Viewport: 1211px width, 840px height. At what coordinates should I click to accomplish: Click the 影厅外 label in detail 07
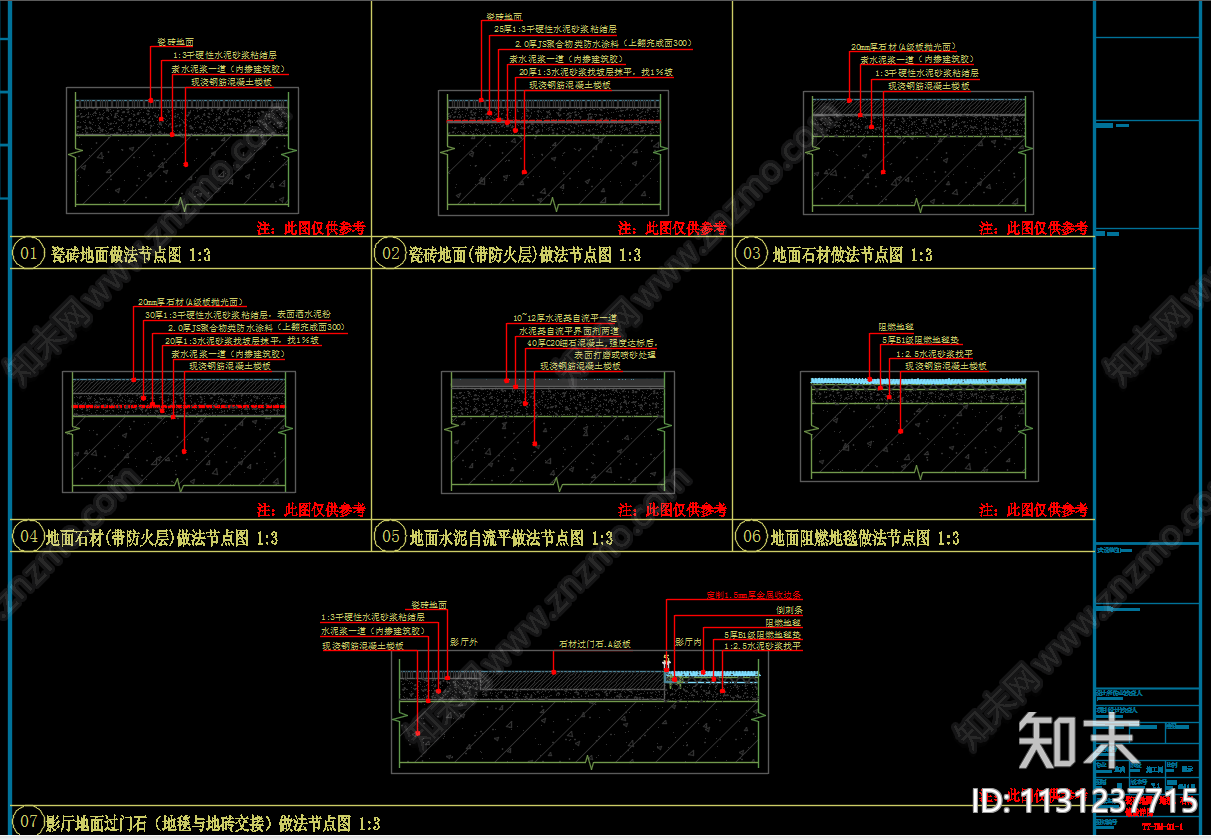coord(464,641)
